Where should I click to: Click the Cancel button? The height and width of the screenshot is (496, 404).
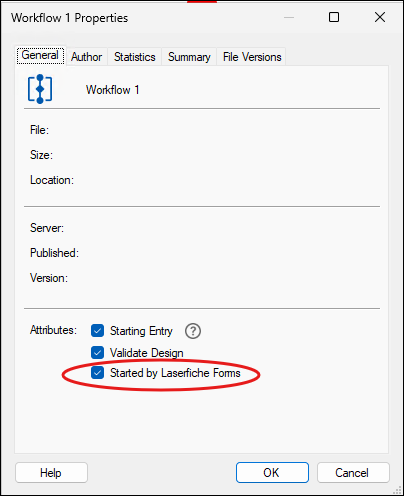pos(353,472)
